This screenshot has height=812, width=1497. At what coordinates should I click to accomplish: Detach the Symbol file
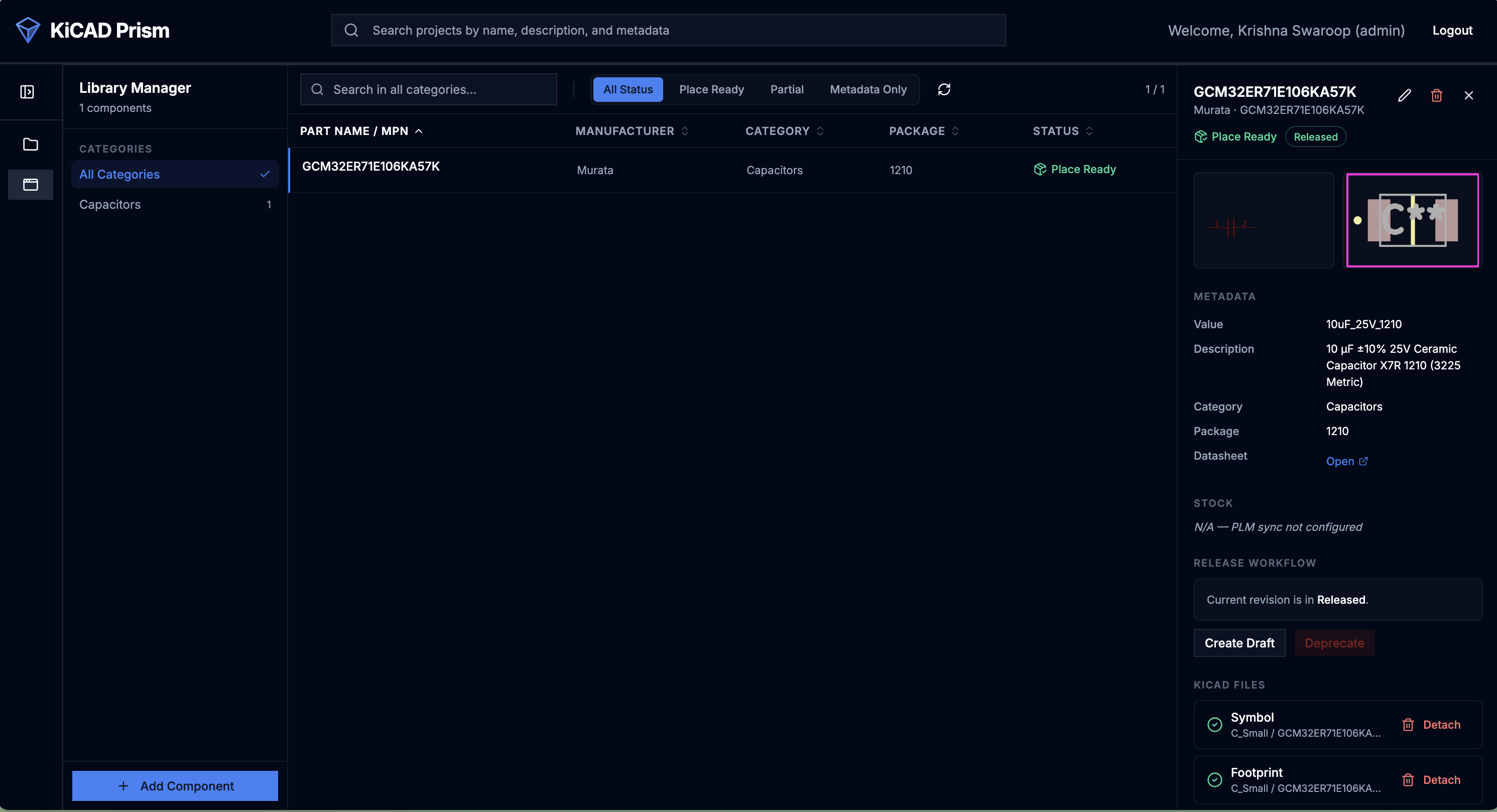(x=1431, y=725)
